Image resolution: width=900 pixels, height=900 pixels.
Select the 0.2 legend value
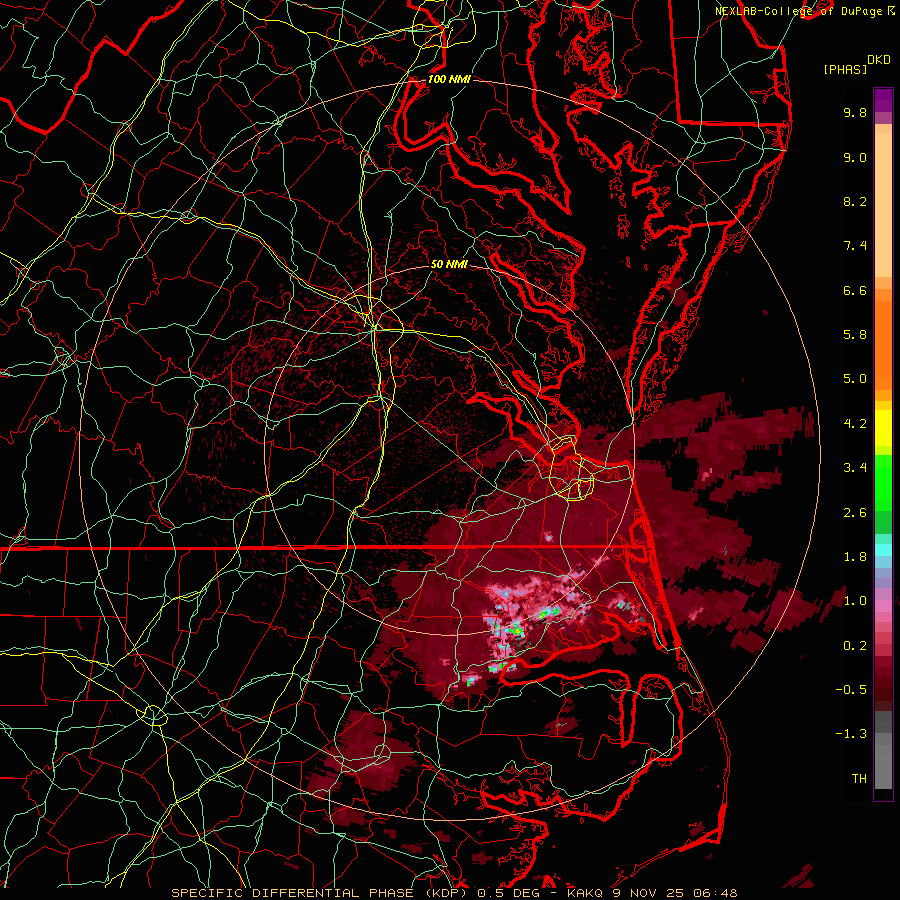[x=855, y=646]
